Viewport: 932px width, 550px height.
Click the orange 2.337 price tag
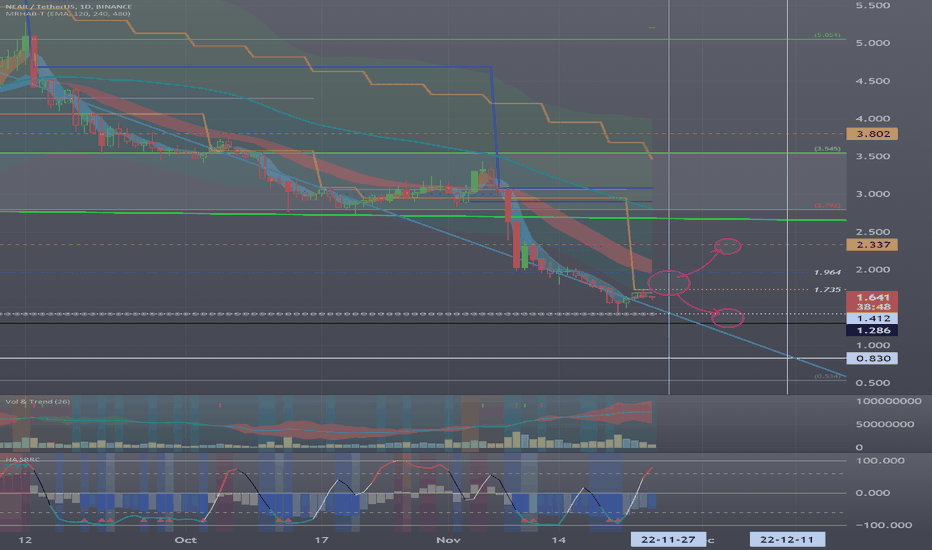pyautogui.click(x=872, y=244)
